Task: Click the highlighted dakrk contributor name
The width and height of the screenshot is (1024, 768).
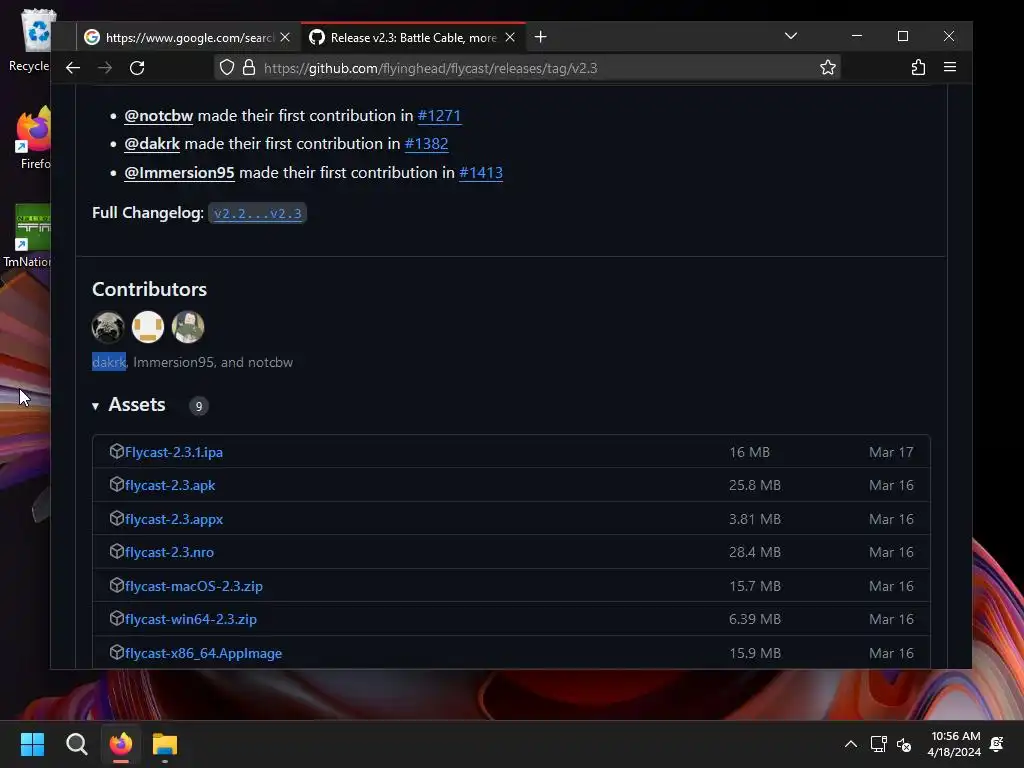Action: [109, 362]
